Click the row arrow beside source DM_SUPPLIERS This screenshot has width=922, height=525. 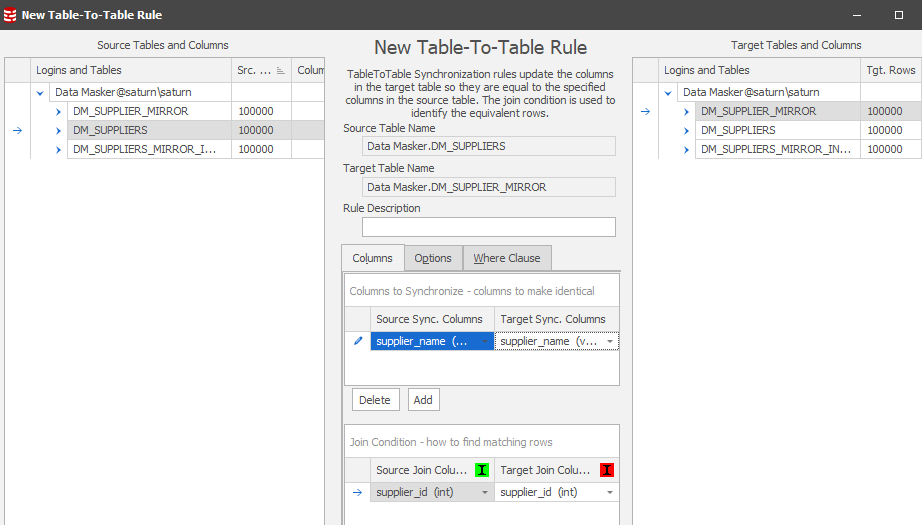coord(18,130)
